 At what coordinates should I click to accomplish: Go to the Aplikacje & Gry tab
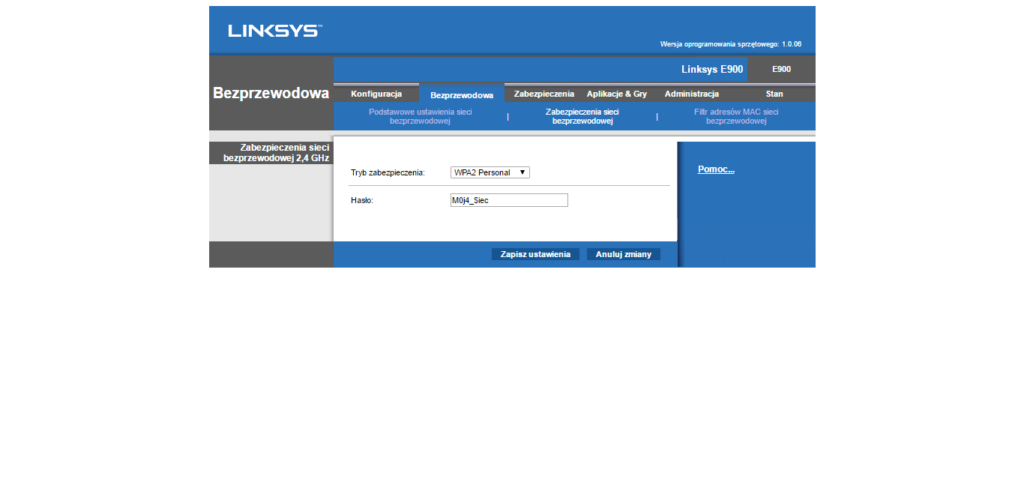point(616,94)
